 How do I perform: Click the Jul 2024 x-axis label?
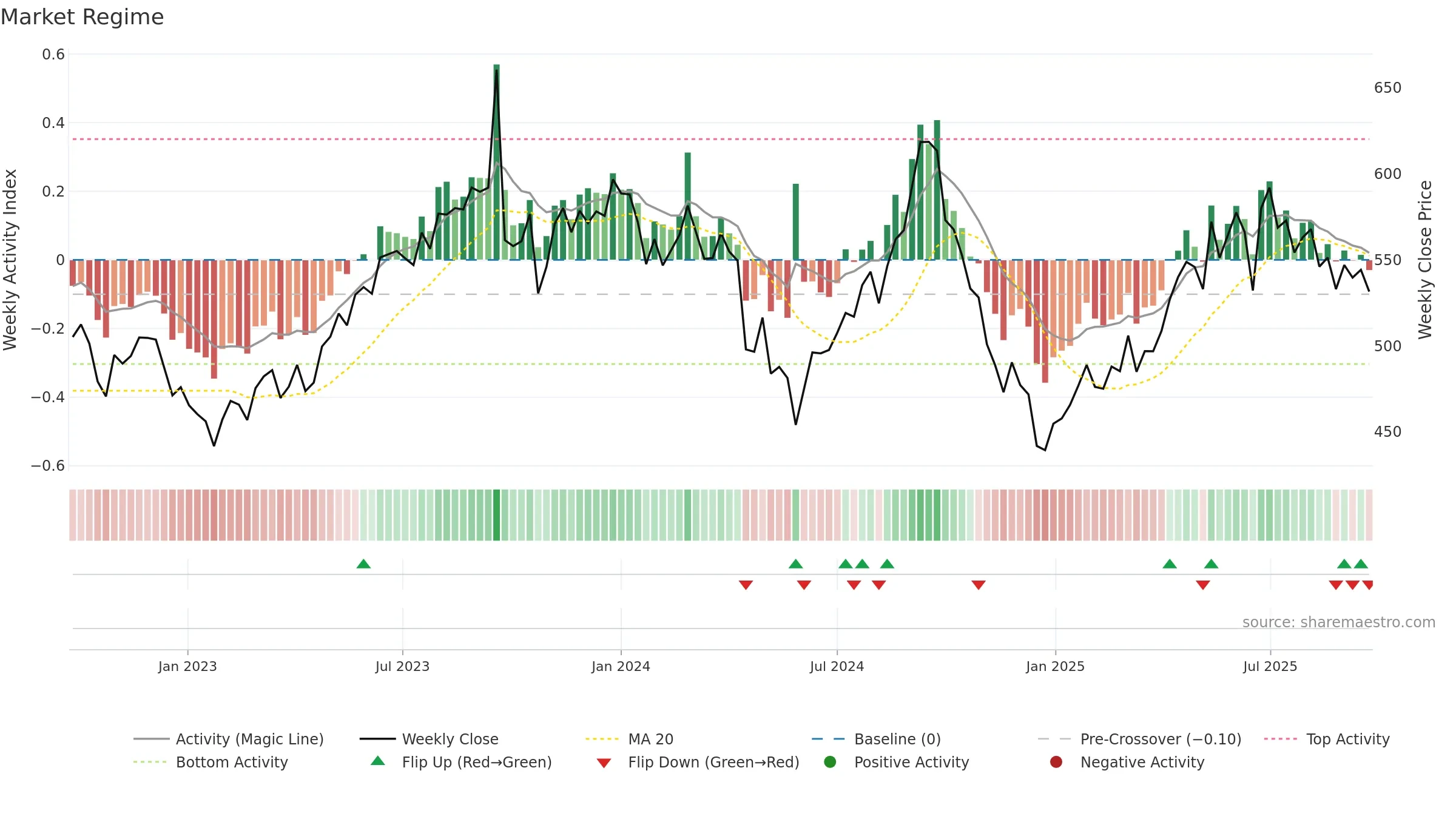pyautogui.click(x=837, y=666)
